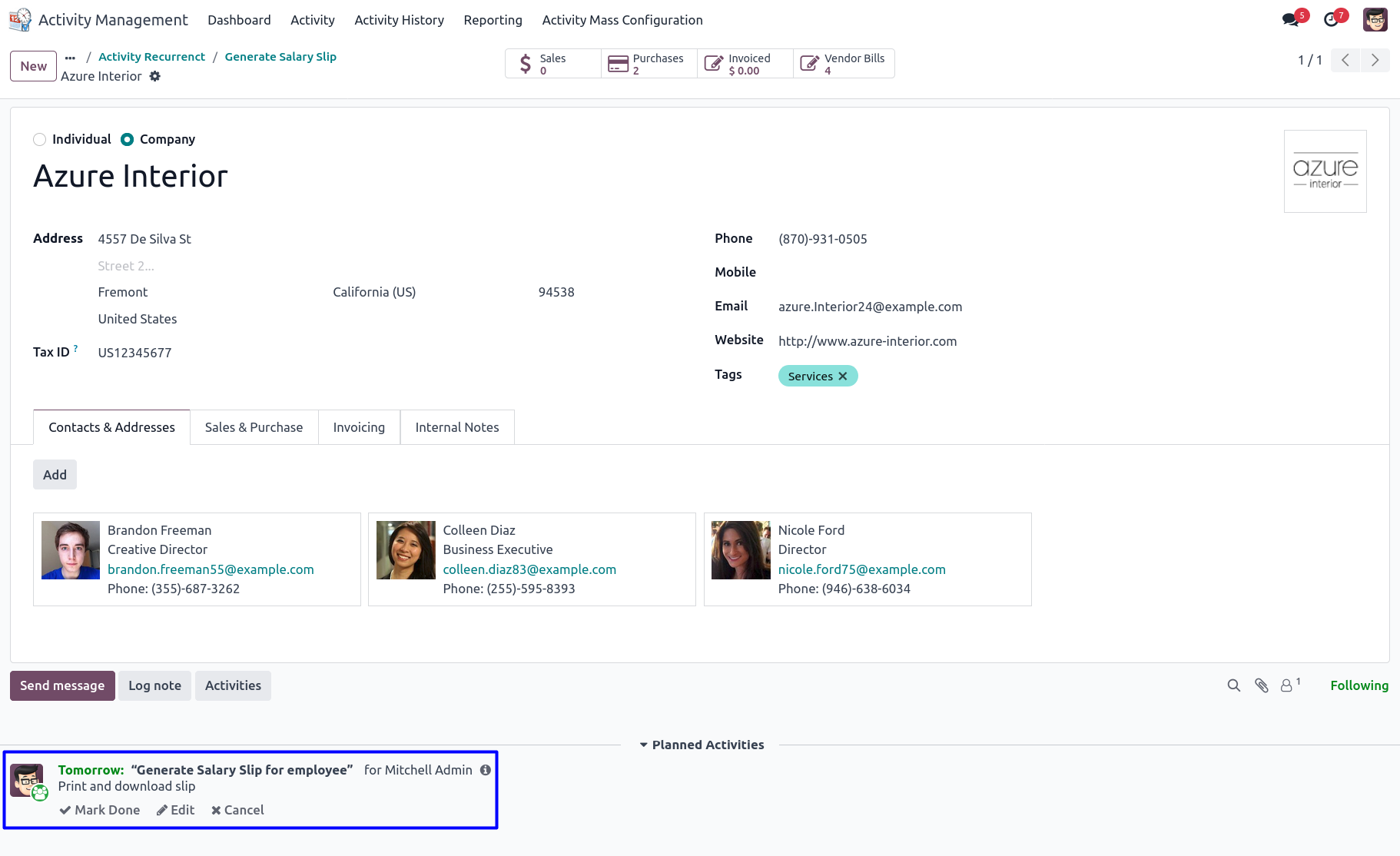Select the Individual radio button
1400x856 pixels.
pyautogui.click(x=40, y=139)
